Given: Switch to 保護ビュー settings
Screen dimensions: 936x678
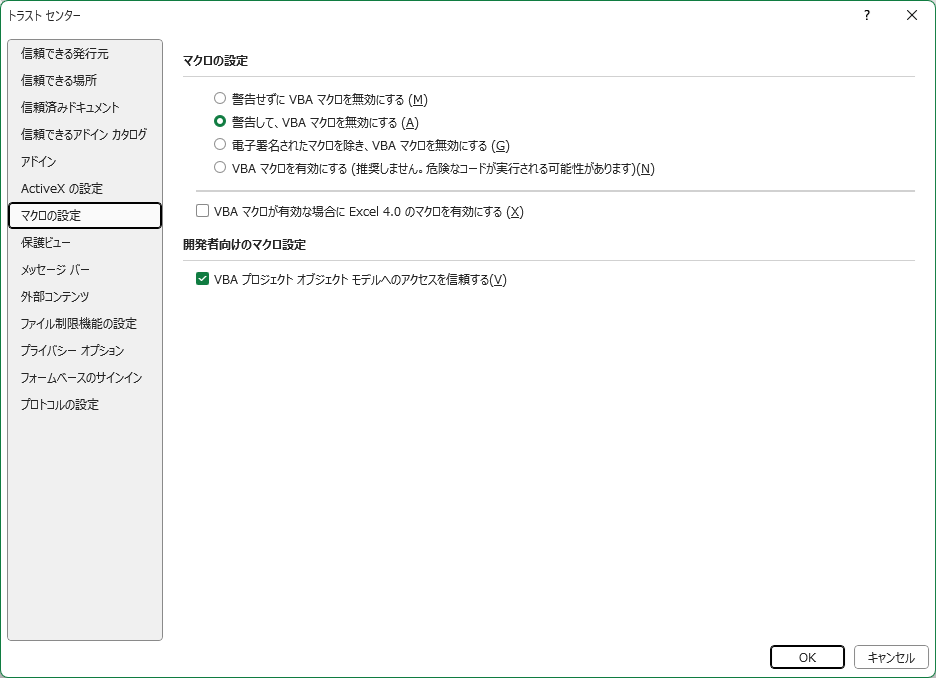Looking at the screenshot, I should pyautogui.click(x=46, y=242).
